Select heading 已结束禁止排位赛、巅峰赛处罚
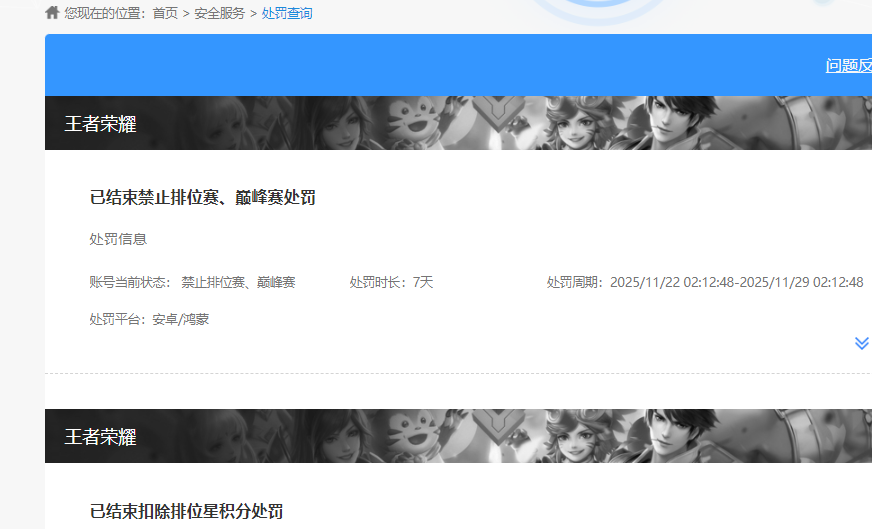This screenshot has height=529, width=872. point(202,197)
